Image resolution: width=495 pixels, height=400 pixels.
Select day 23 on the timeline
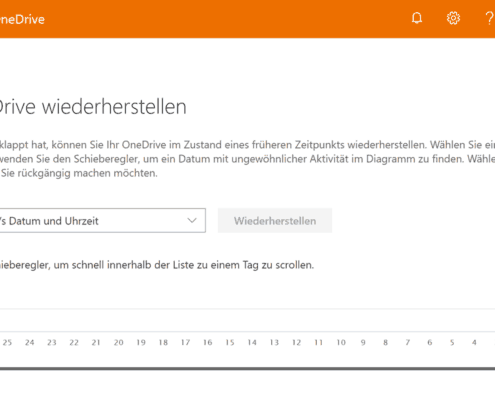pos(52,342)
